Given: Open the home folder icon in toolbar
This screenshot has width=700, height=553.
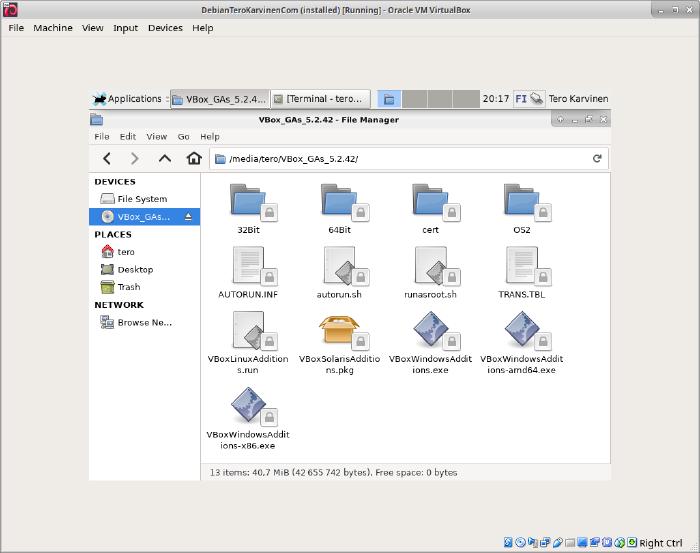Looking at the screenshot, I should pos(194,158).
